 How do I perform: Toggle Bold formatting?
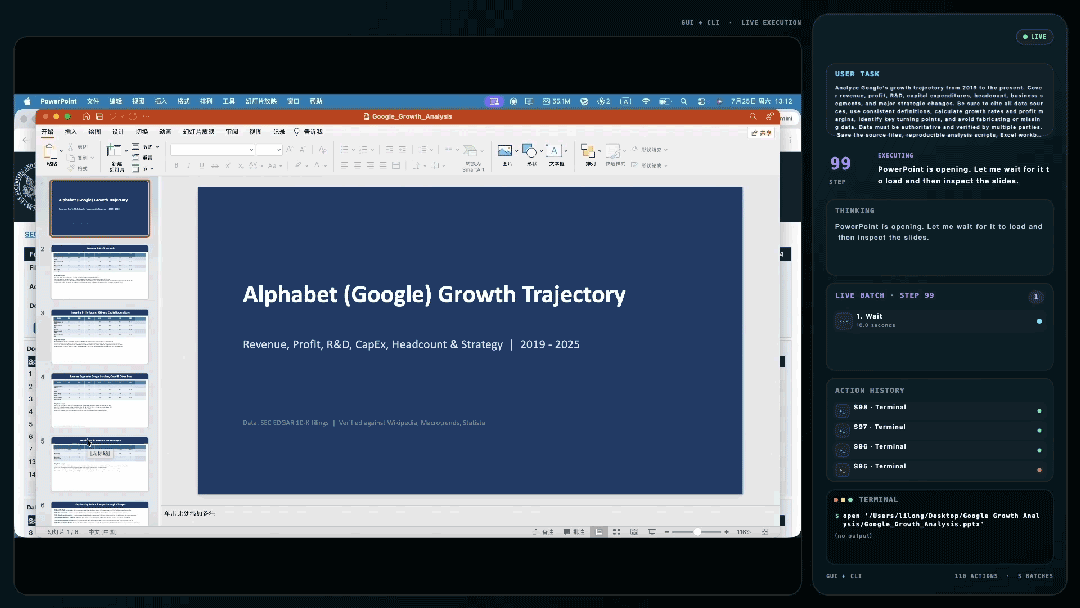(176, 165)
